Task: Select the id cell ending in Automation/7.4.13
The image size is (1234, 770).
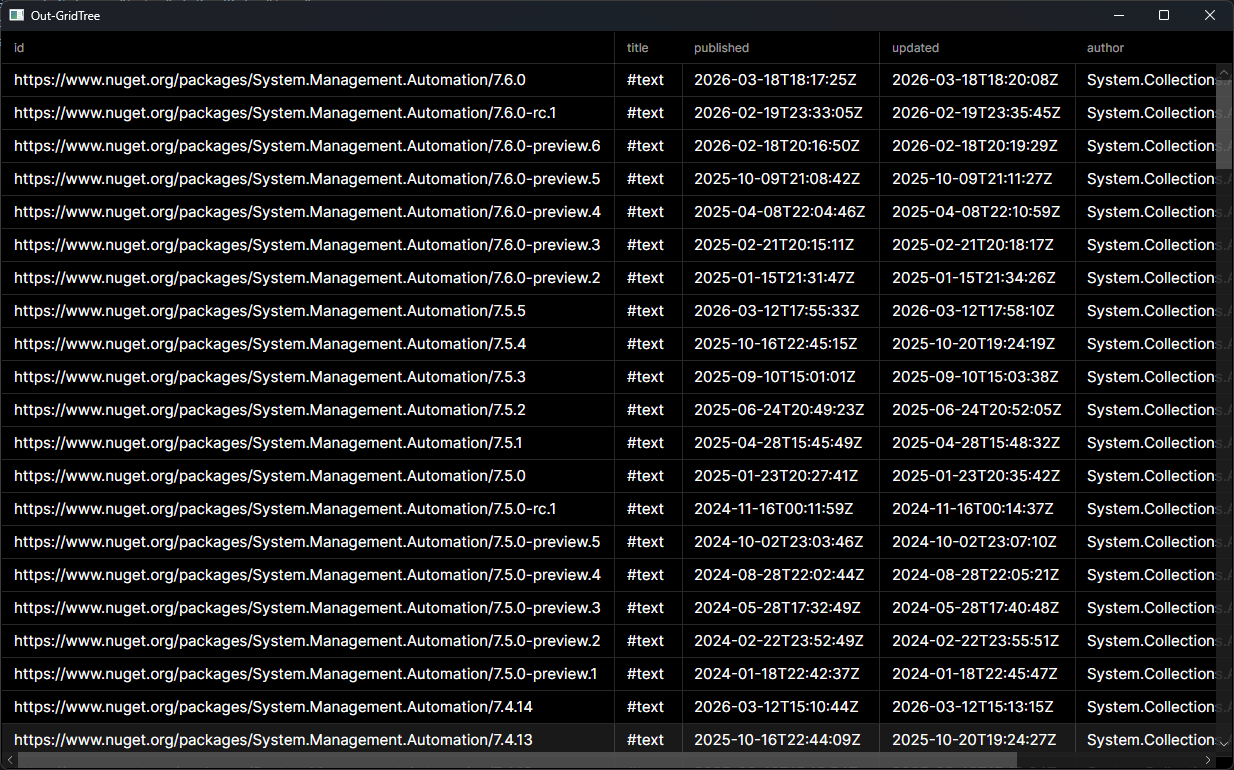Action: (x=307, y=738)
